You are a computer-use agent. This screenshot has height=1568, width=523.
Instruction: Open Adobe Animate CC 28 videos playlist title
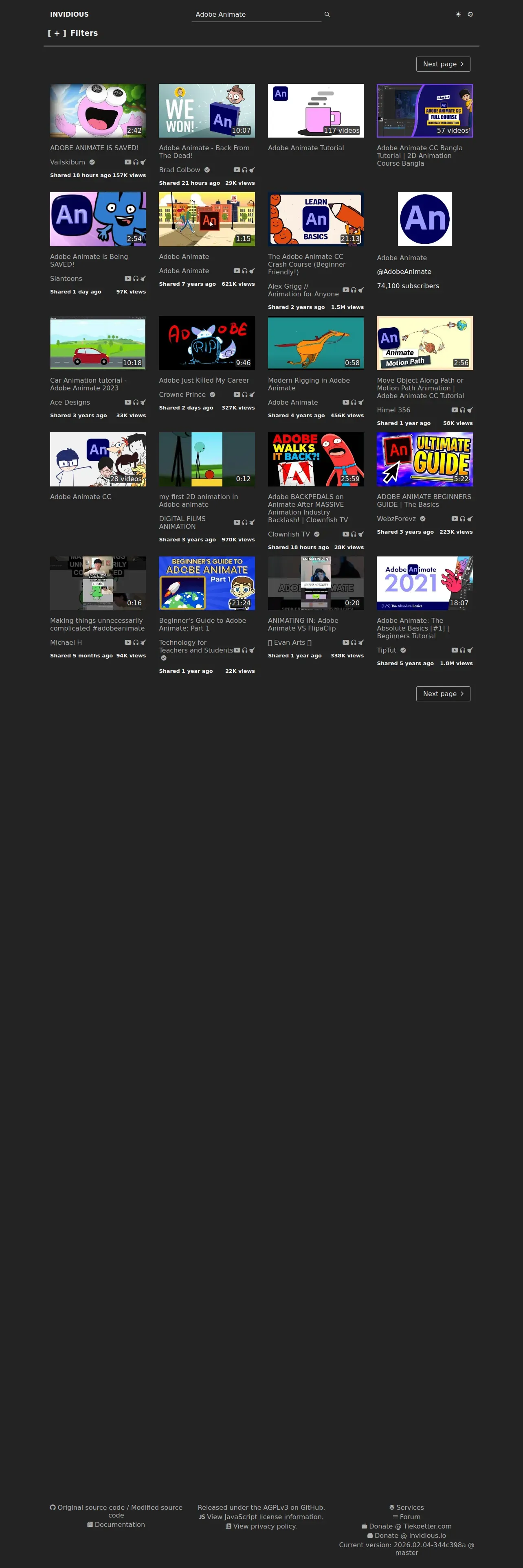(80, 497)
